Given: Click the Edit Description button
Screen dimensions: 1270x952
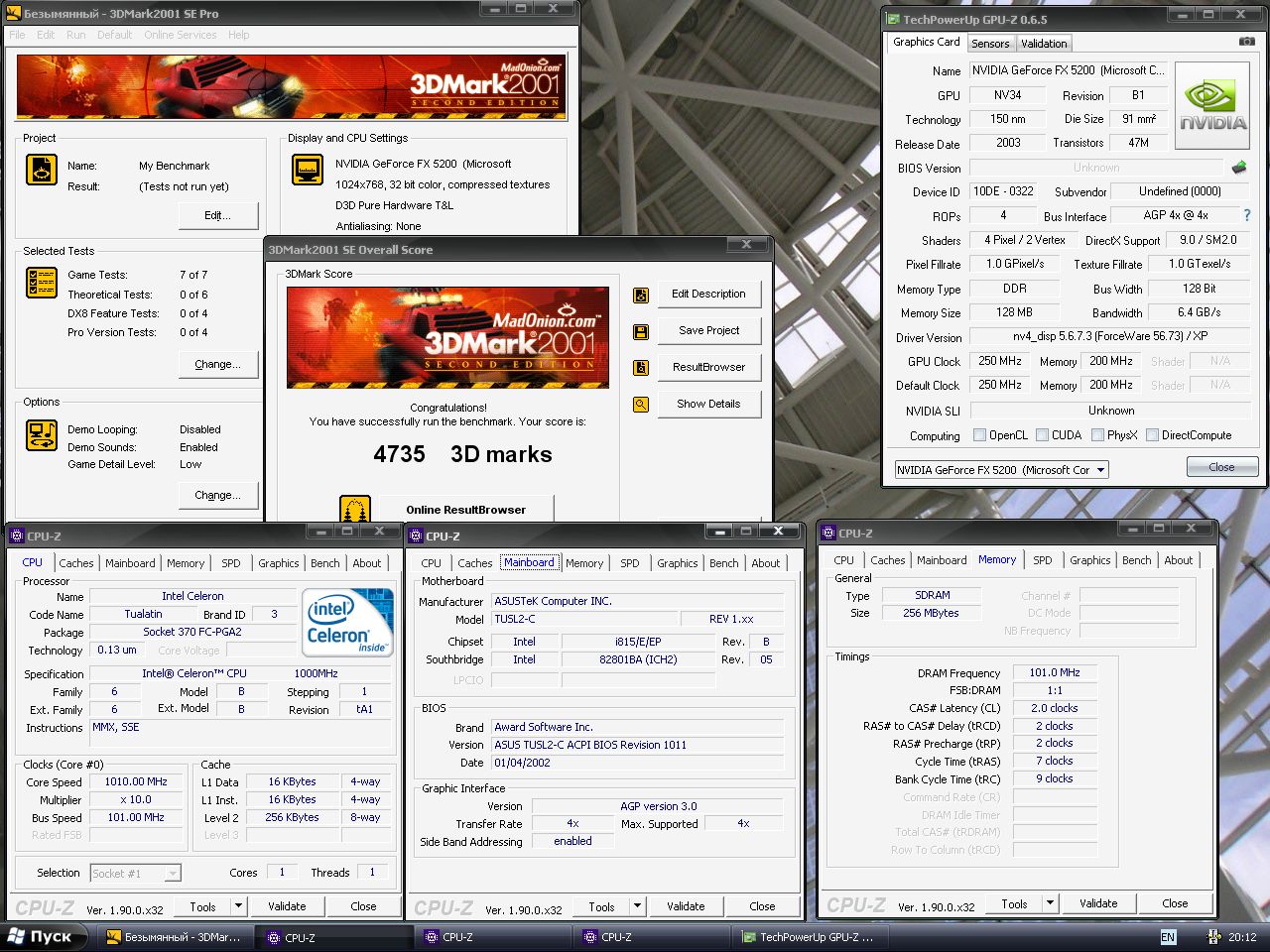Looking at the screenshot, I should coord(708,295).
